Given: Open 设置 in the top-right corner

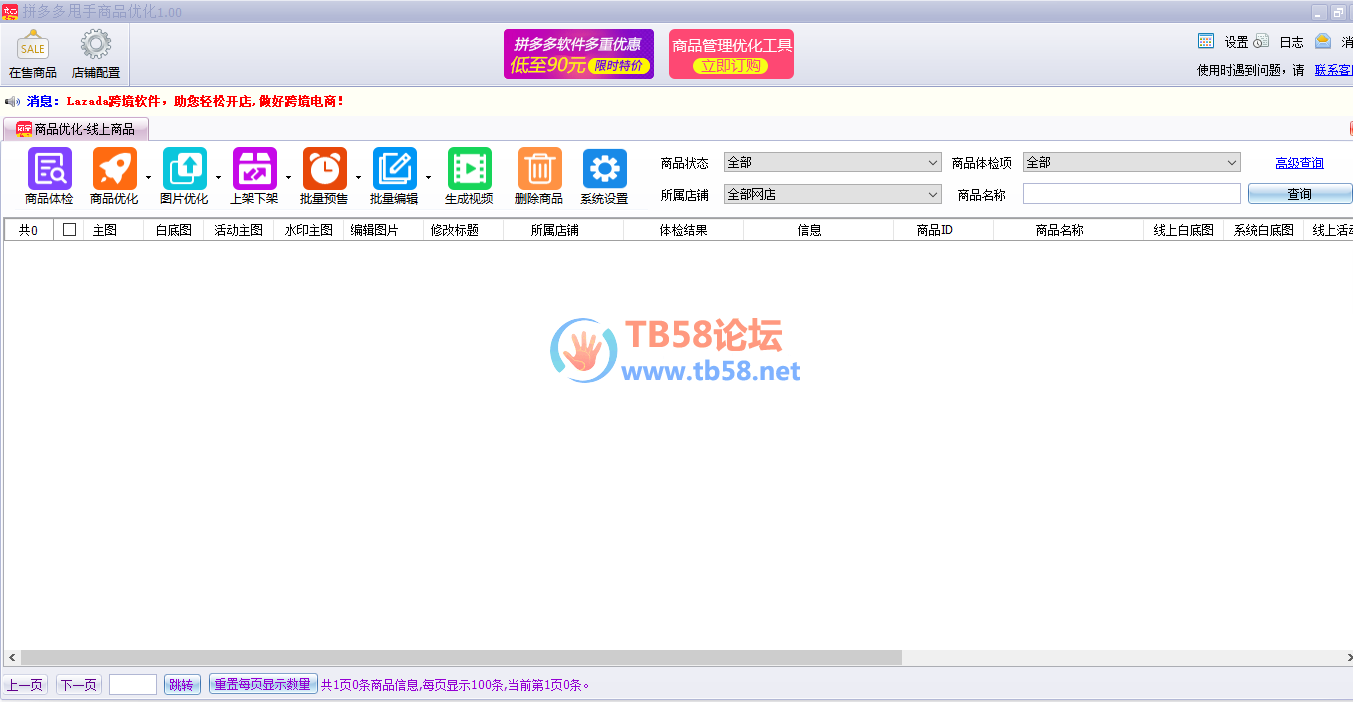Looking at the screenshot, I should 1236,42.
